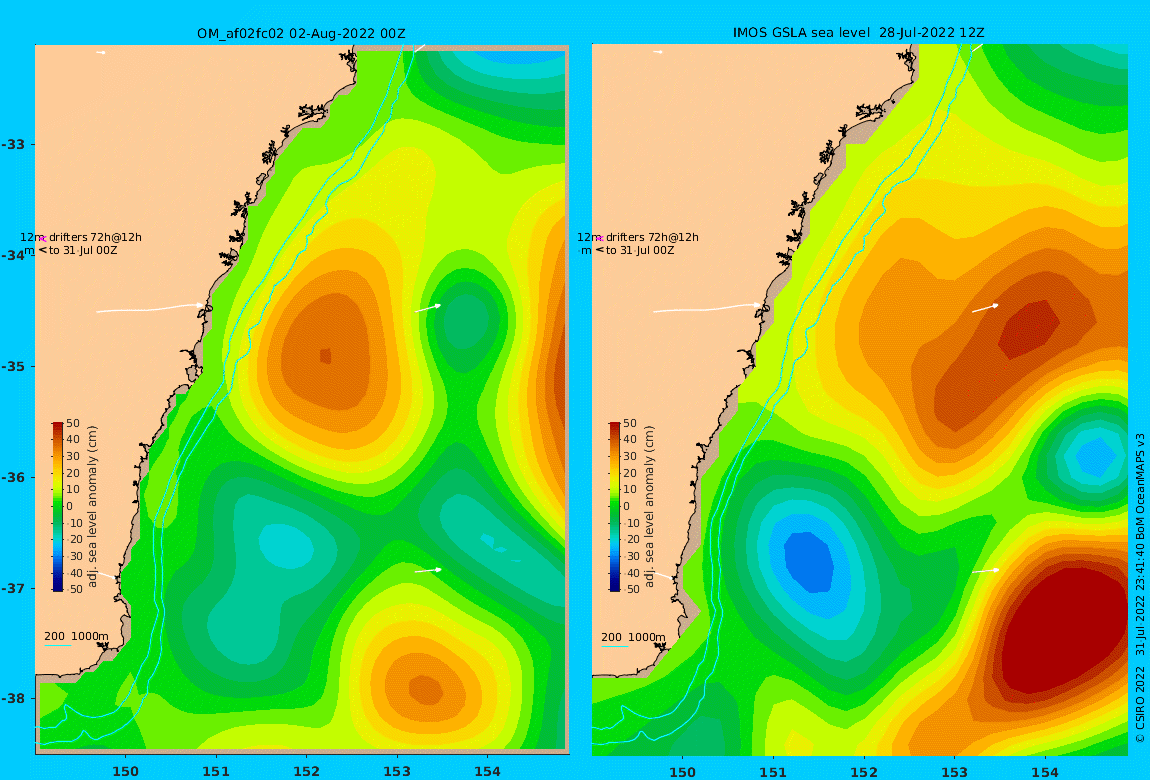Viewport: 1150px width, 780px height.
Task: Click longitude label 154 under the left map
Action: tap(488, 771)
